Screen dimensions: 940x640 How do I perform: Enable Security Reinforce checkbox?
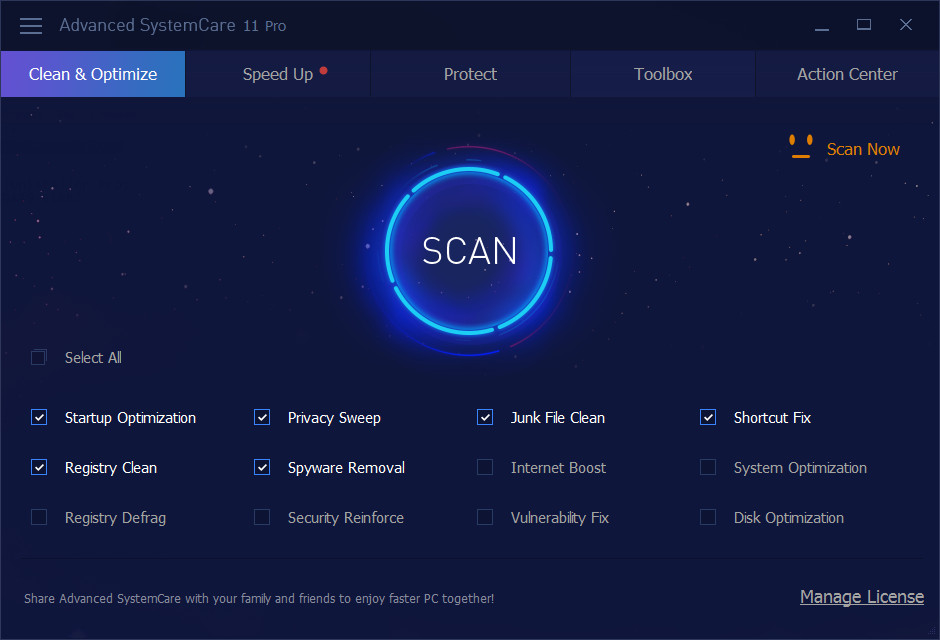pos(262,517)
